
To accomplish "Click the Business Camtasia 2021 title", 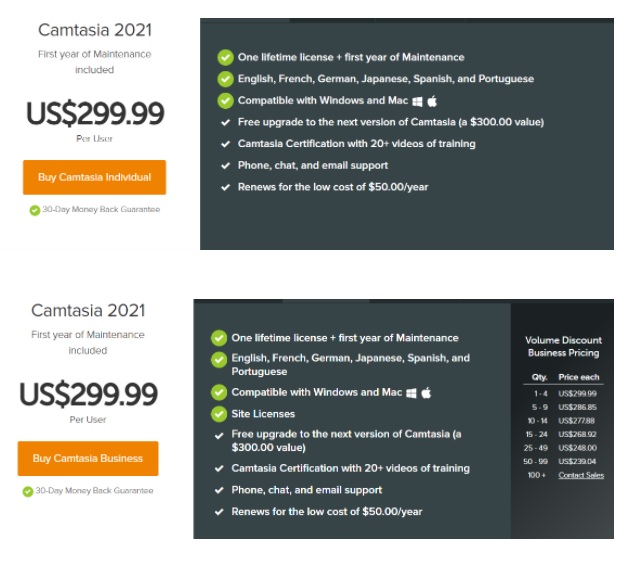I will (88, 310).
